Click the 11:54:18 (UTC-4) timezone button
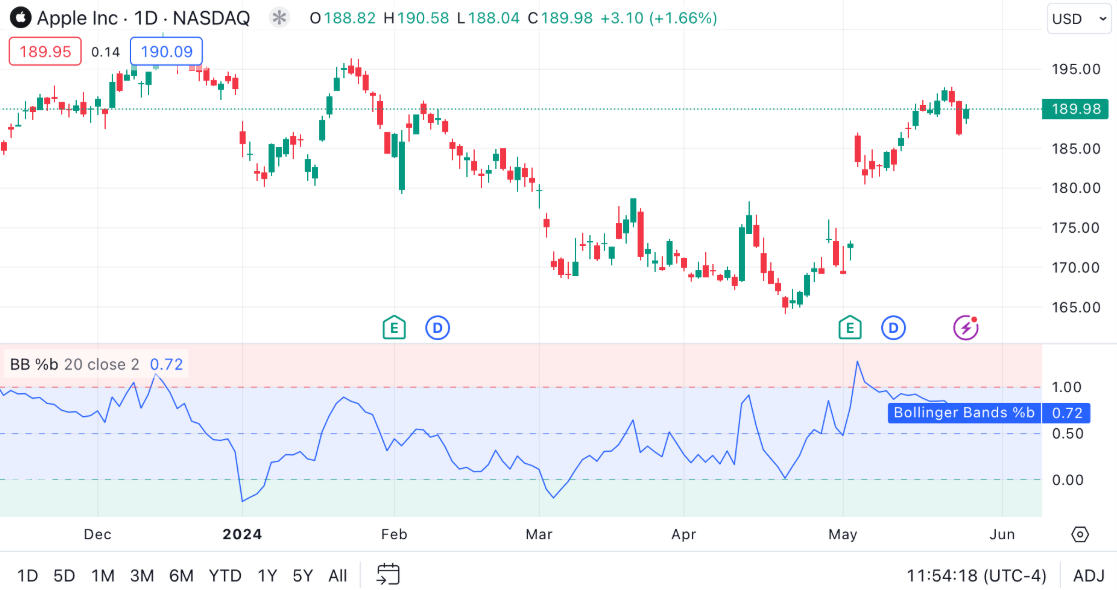The width and height of the screenshot is (1117, 590). [x=976, y=576]
